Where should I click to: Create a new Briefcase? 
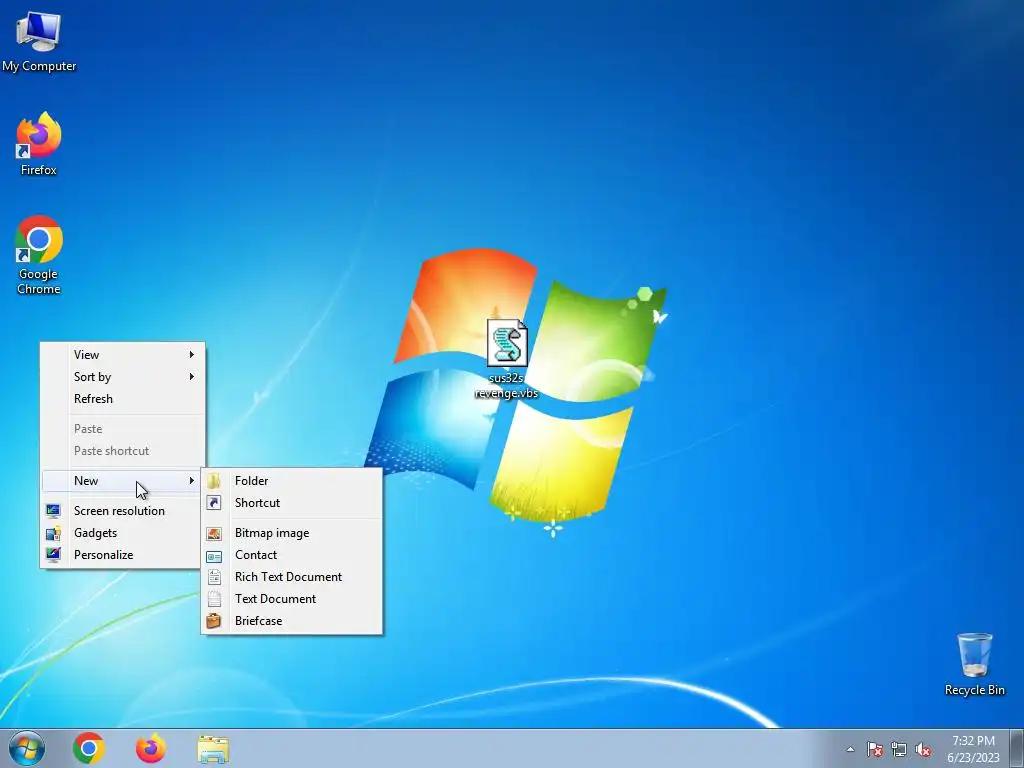pos(292,621)
